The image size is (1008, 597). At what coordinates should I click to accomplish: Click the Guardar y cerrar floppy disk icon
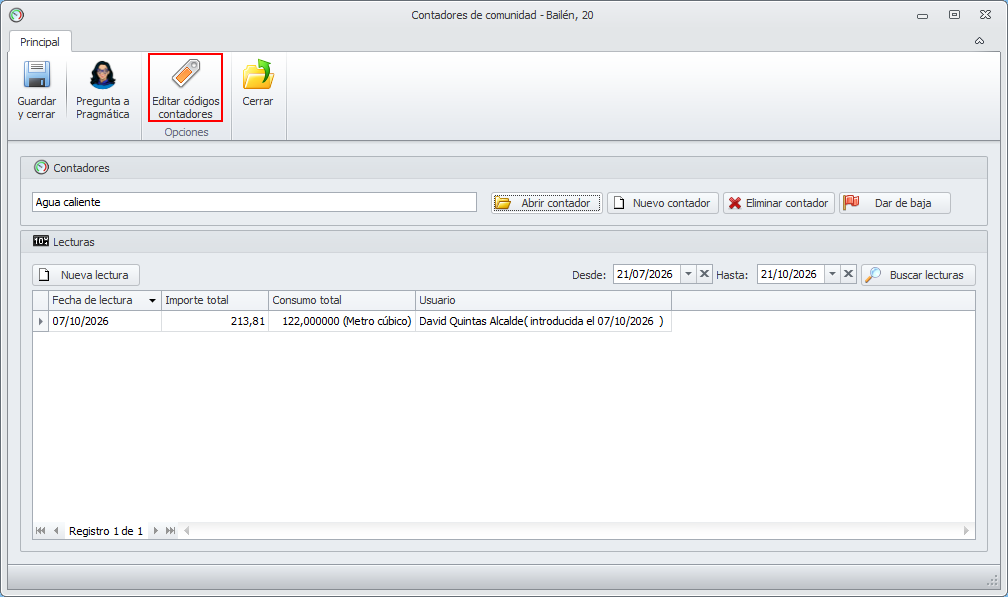pos(37,75)
